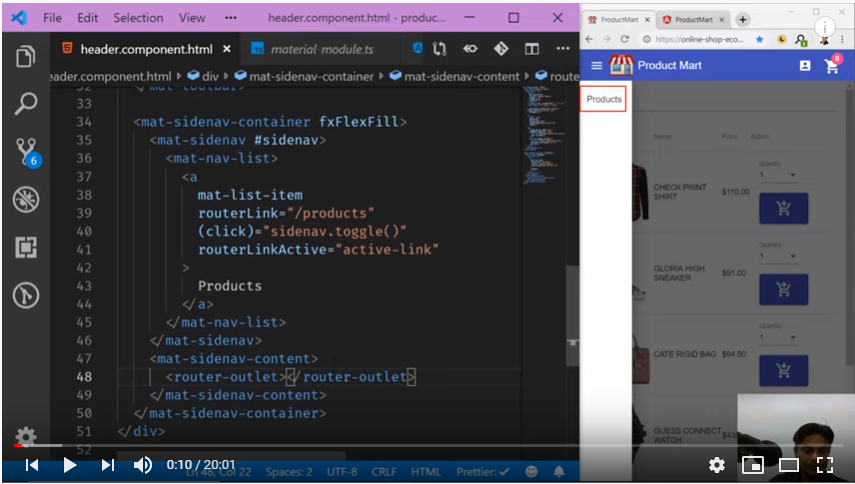The height and width of the screenshot is (484, 855).
Task: Open the Selection menu in VS Code
Action: [x=138, y=18]
